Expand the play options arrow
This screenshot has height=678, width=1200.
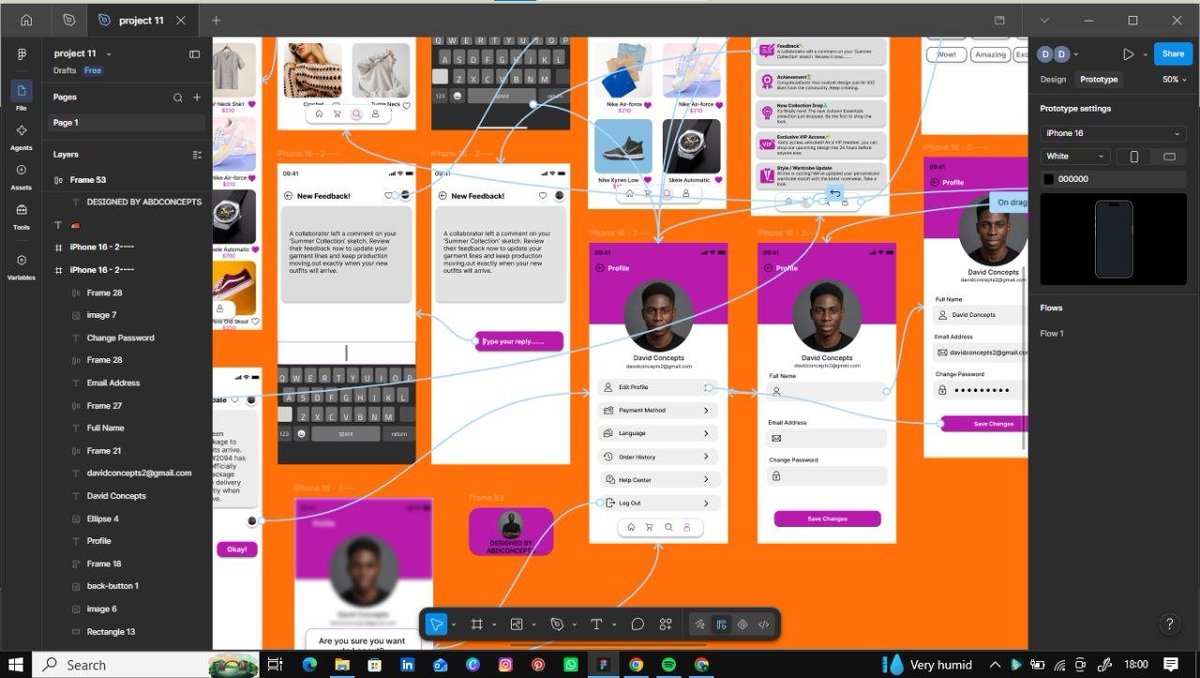click(x=1144, y=54)
